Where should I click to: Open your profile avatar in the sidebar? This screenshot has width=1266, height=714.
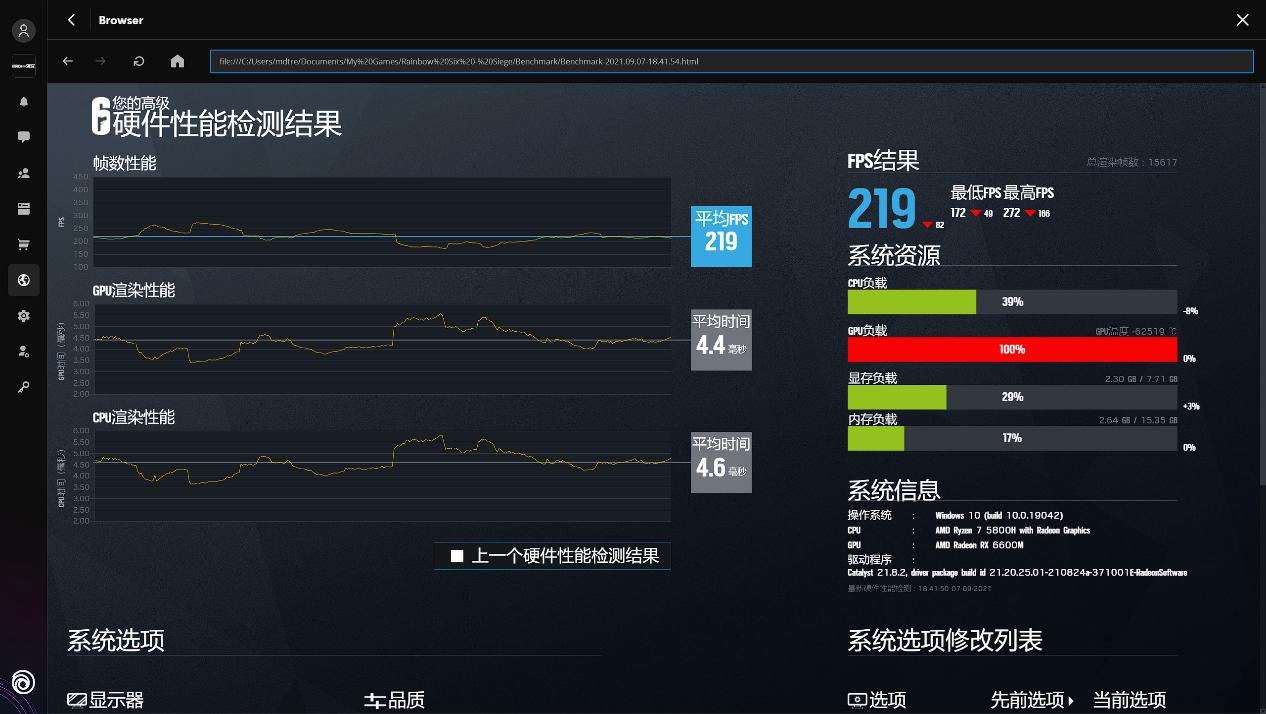point(23,29)
